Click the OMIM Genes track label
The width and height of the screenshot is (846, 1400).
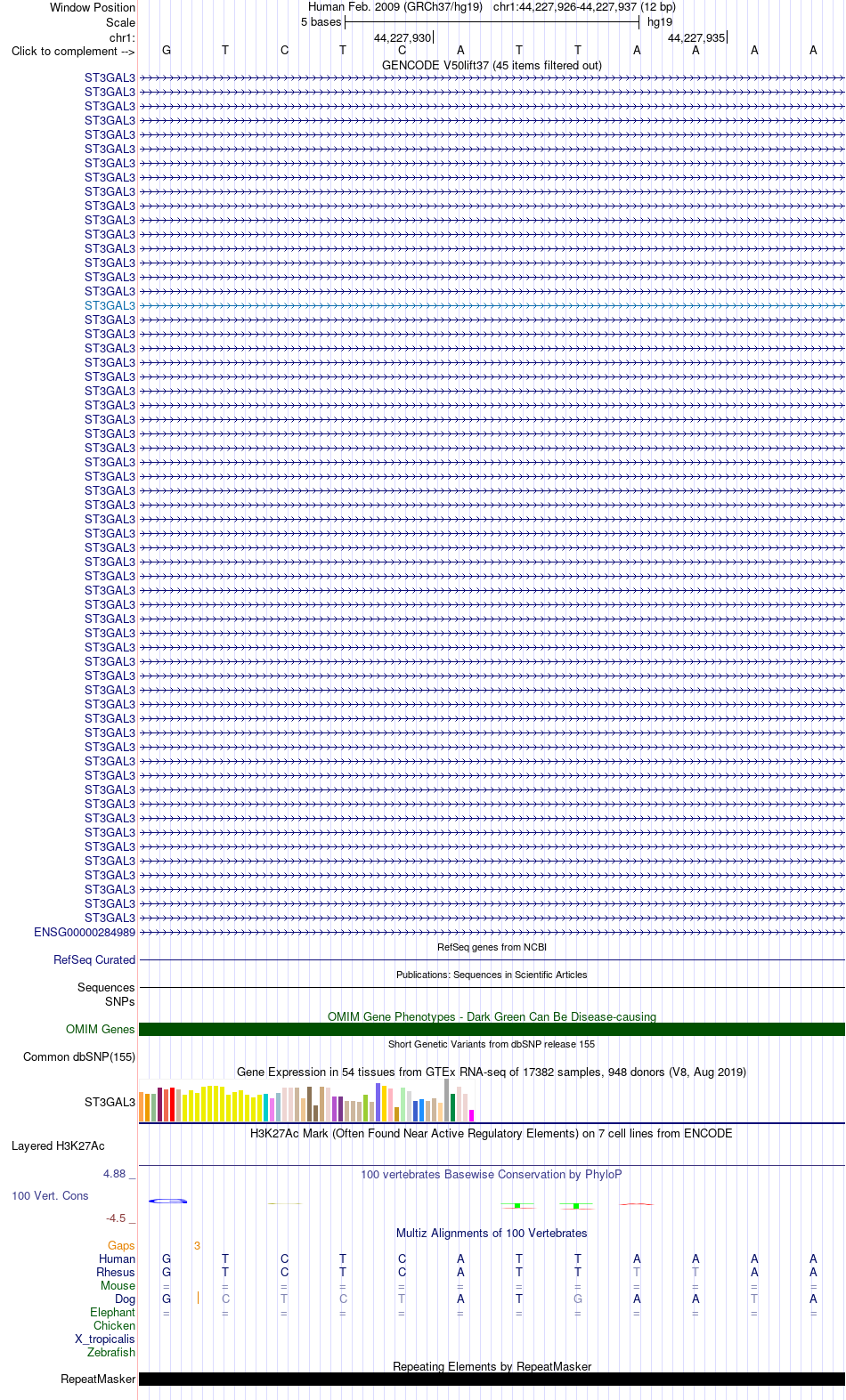point(101,1029)
